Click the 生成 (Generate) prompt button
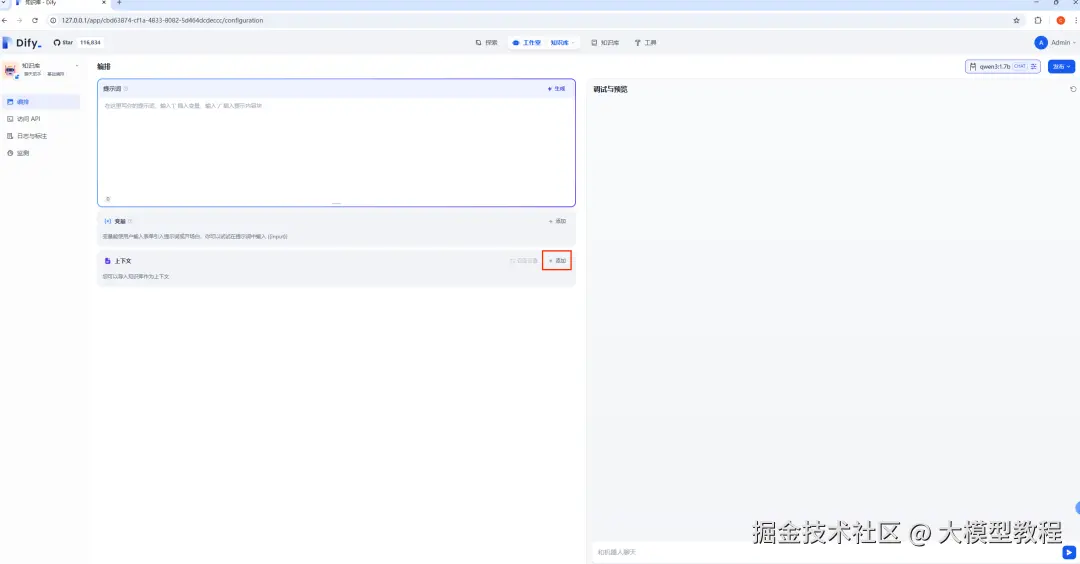 coord(557,89)
